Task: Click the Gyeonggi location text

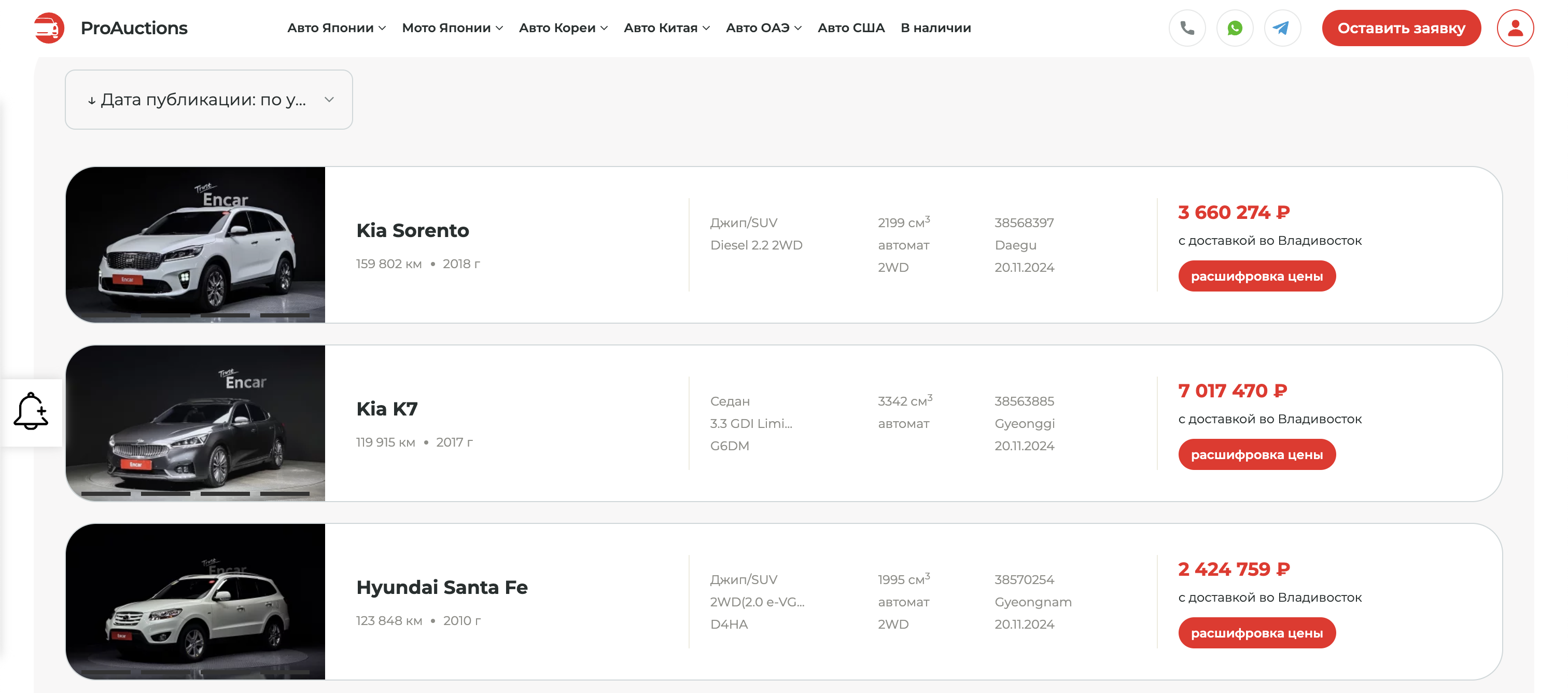Action: 1025,424
